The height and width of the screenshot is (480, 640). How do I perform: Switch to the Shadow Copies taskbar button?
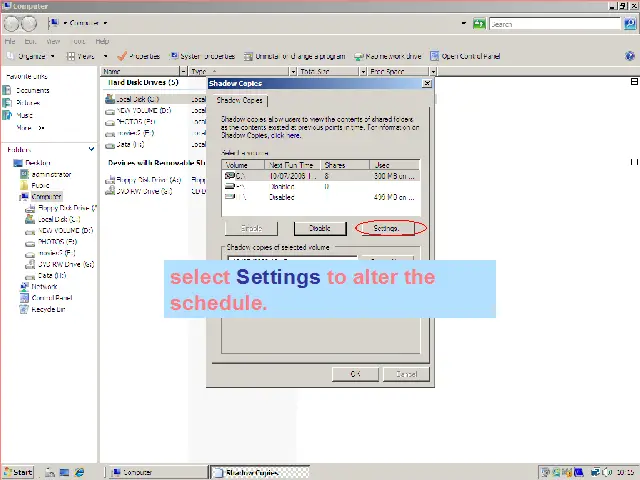pos(260,472)
